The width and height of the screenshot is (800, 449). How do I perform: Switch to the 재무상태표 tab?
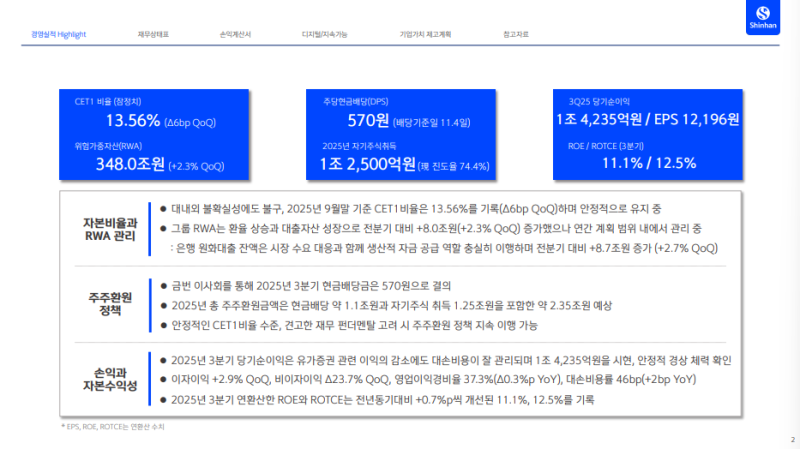(x=153, y=34)
